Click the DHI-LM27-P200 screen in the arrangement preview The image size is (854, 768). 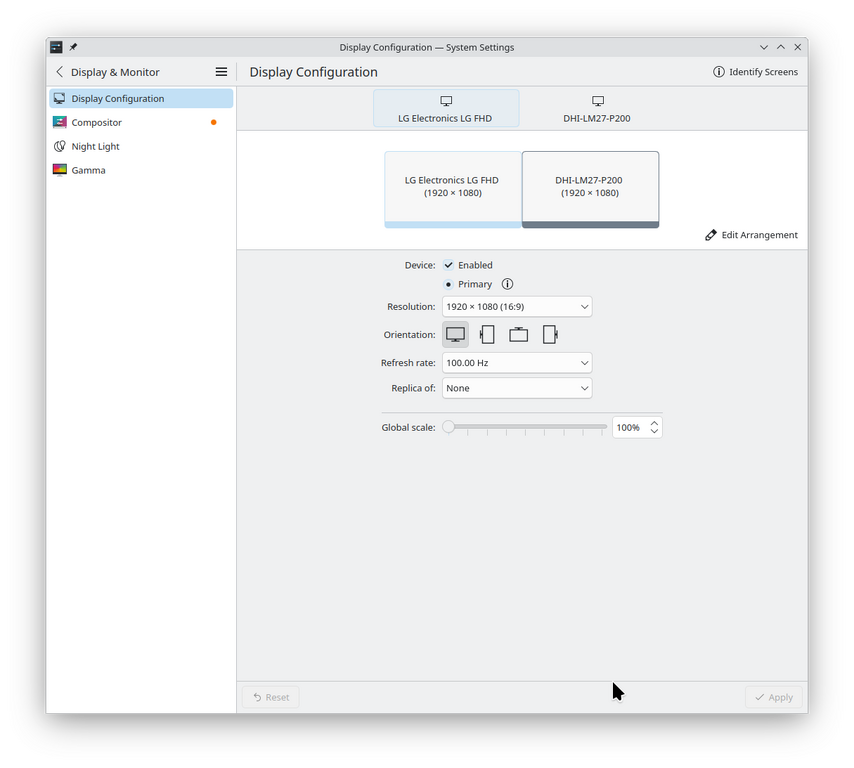coord(590,187)
